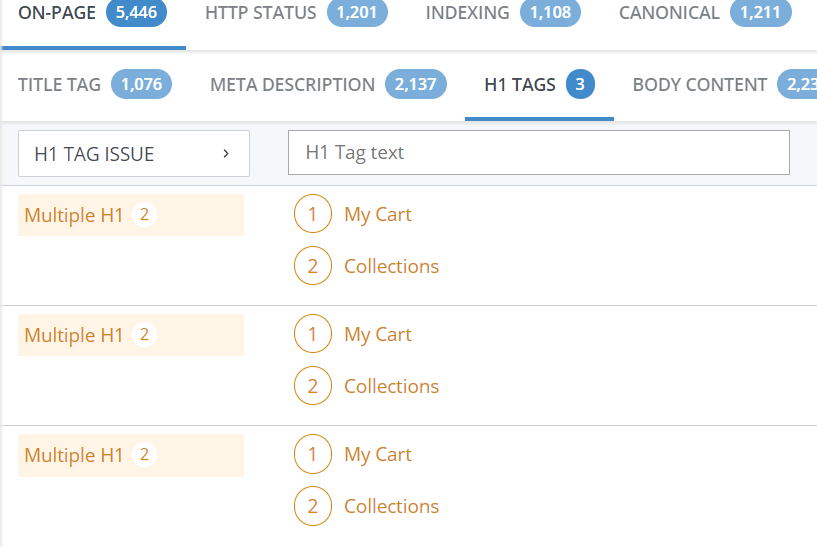Open Multiple H1 issue in third row
The height and width of the screenshot is (547, 817).
(x=74, y=455)
